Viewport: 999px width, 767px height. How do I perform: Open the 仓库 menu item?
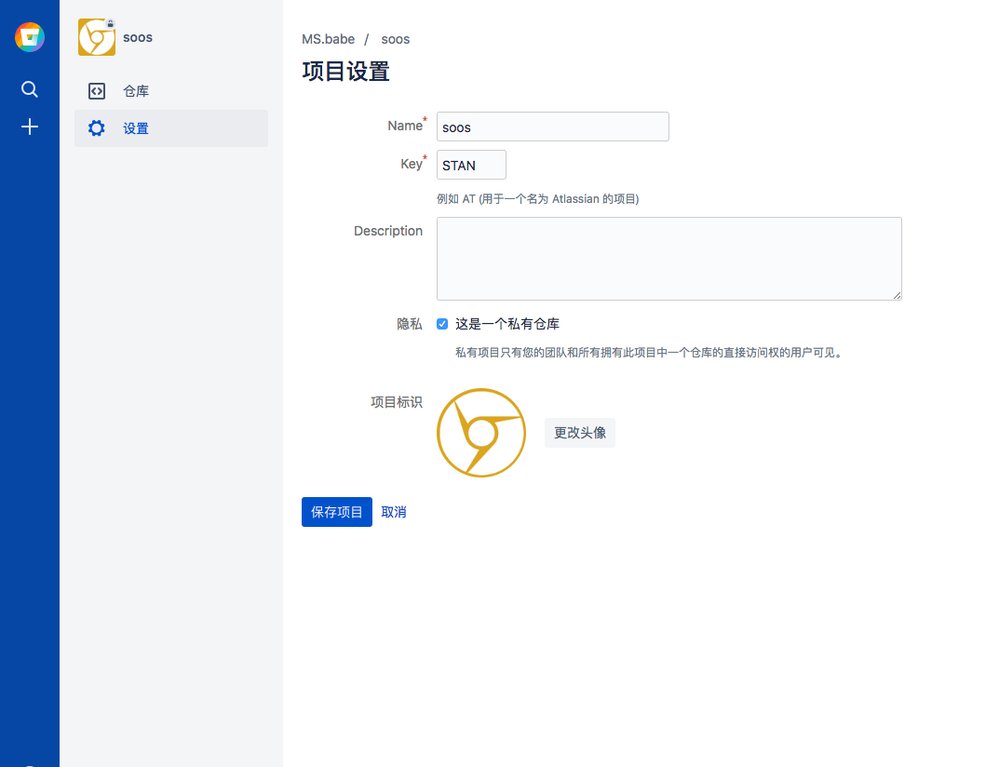tap(136, 91)
